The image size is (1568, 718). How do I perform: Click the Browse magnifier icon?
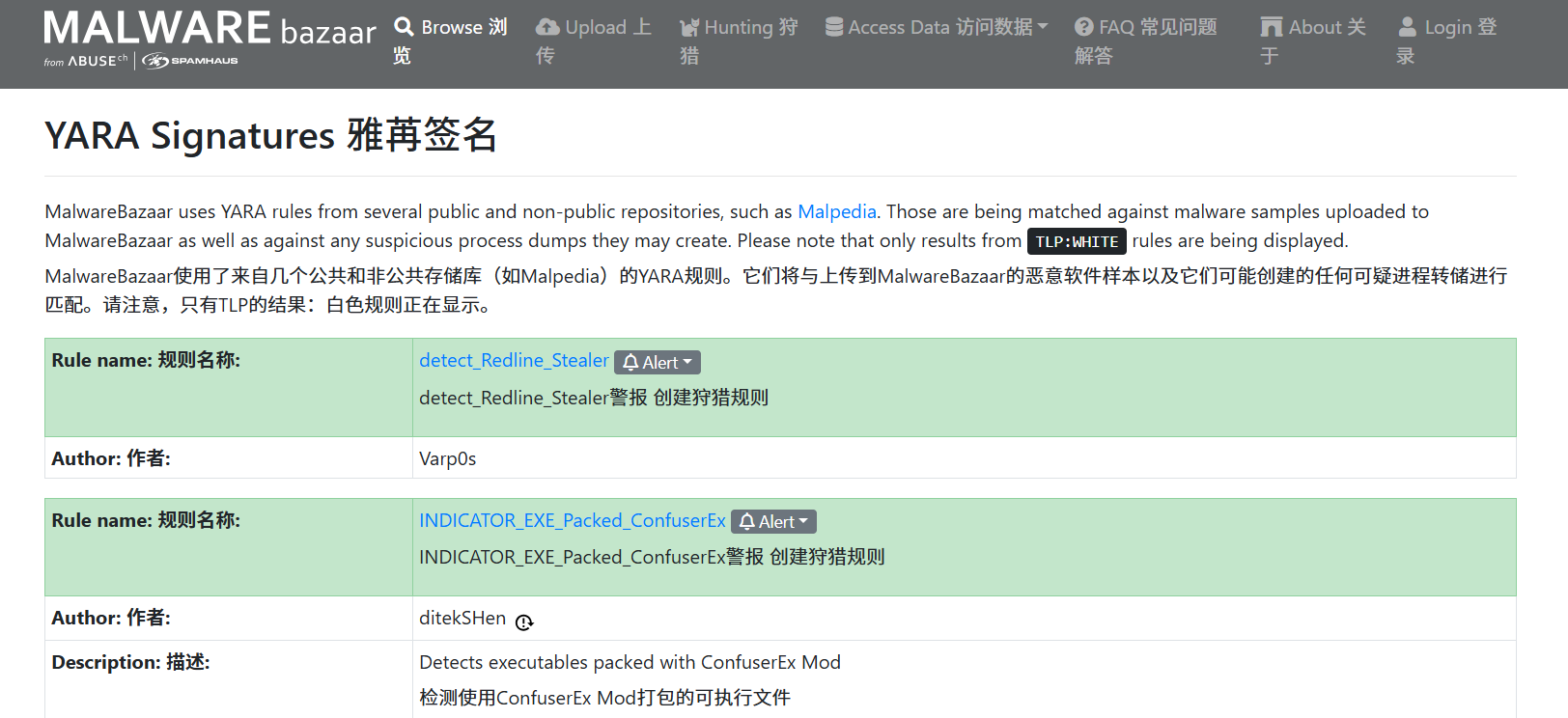405,26
